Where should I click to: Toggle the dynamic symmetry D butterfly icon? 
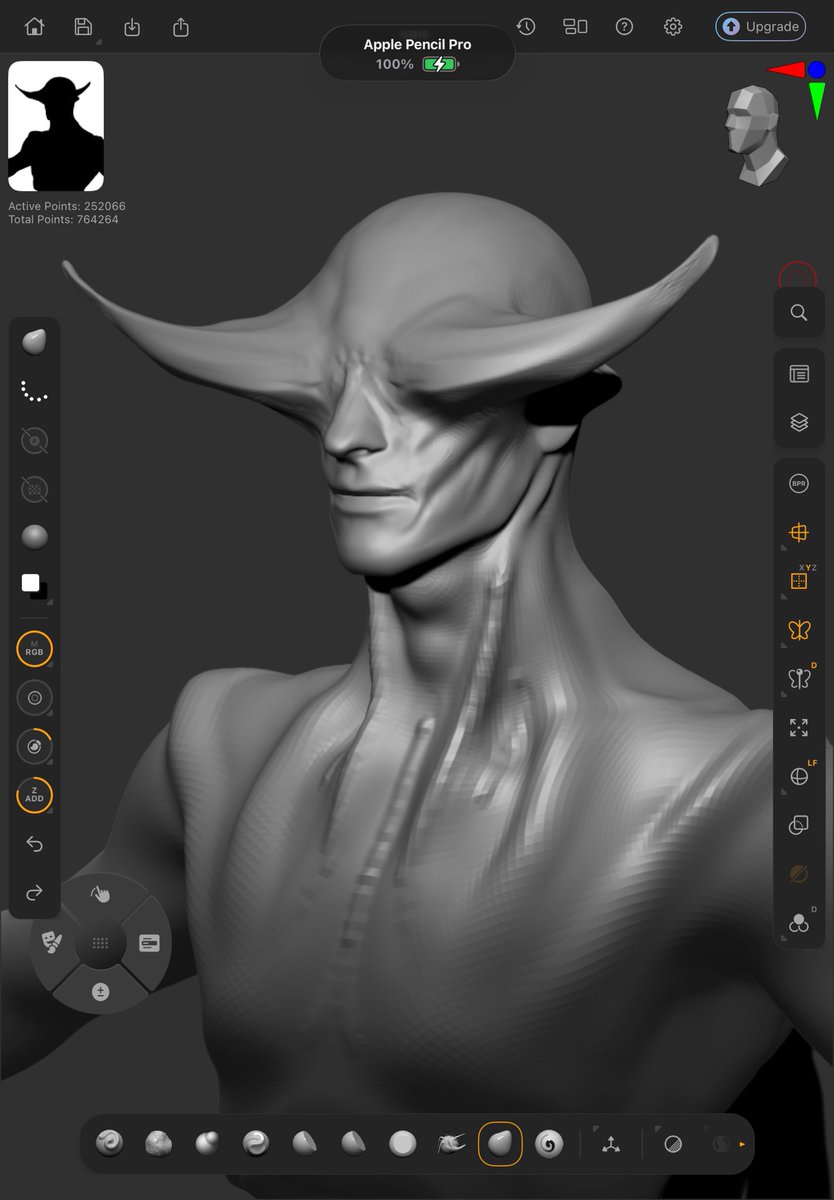[799, 678]
